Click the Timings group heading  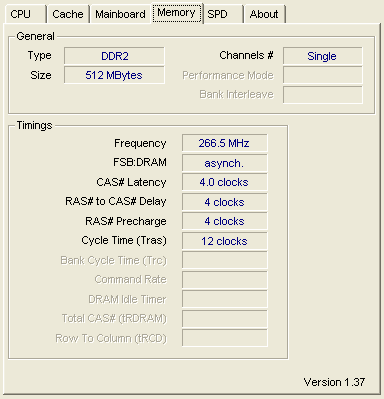pos(34,125)
